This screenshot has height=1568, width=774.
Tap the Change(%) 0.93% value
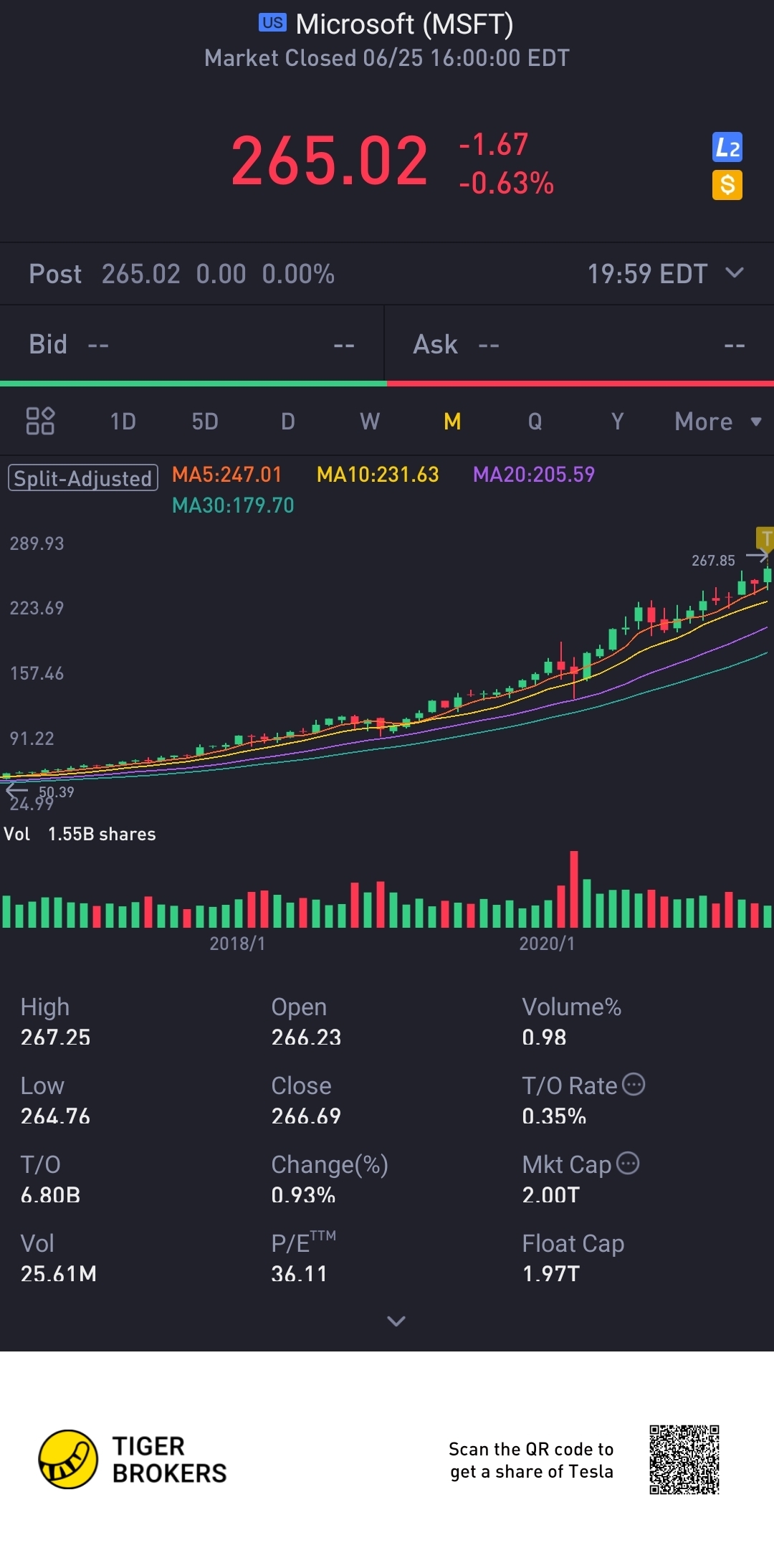303,1195
